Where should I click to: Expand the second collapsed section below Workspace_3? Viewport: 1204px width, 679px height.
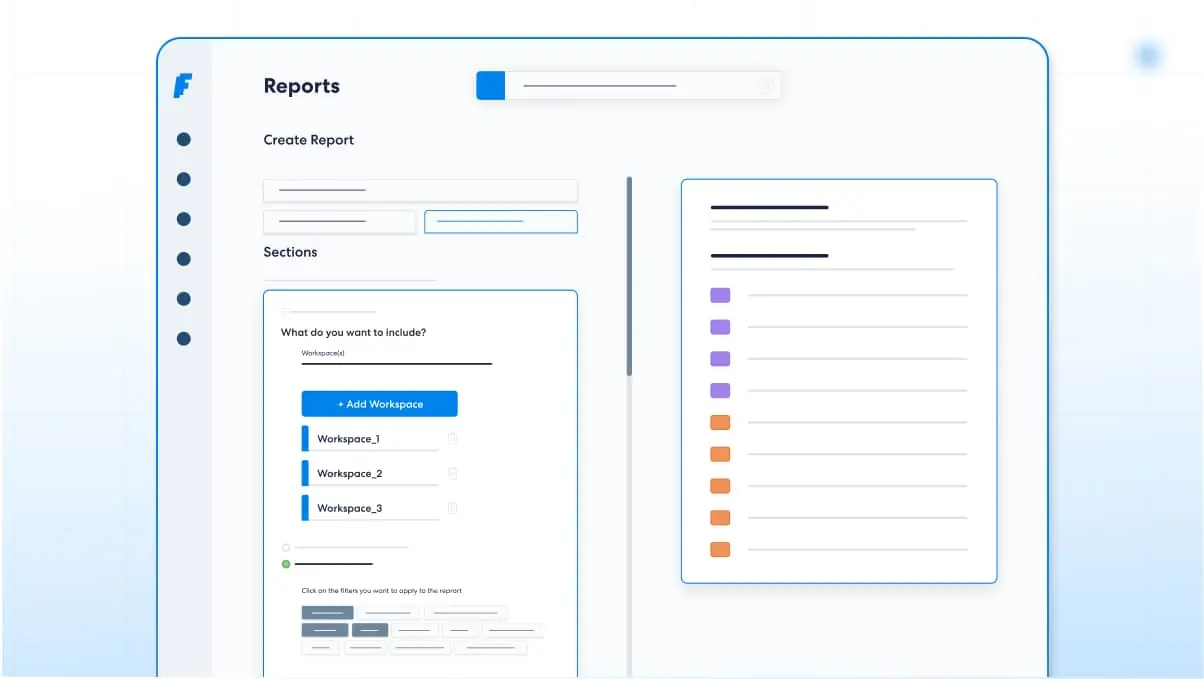344,548
